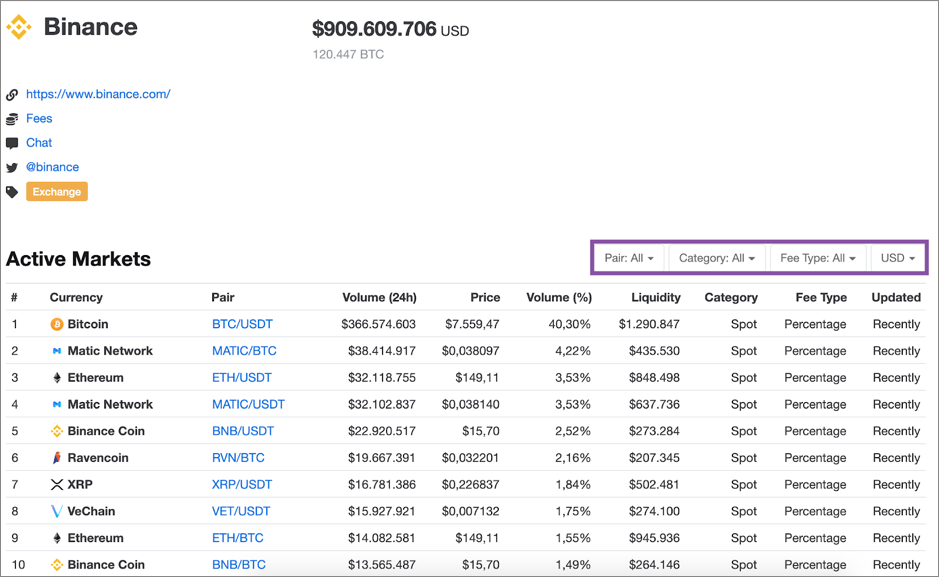This screenshot has width=939, height=577.
Task: Click the Fee Type column header
Action: tap(821, 297)
